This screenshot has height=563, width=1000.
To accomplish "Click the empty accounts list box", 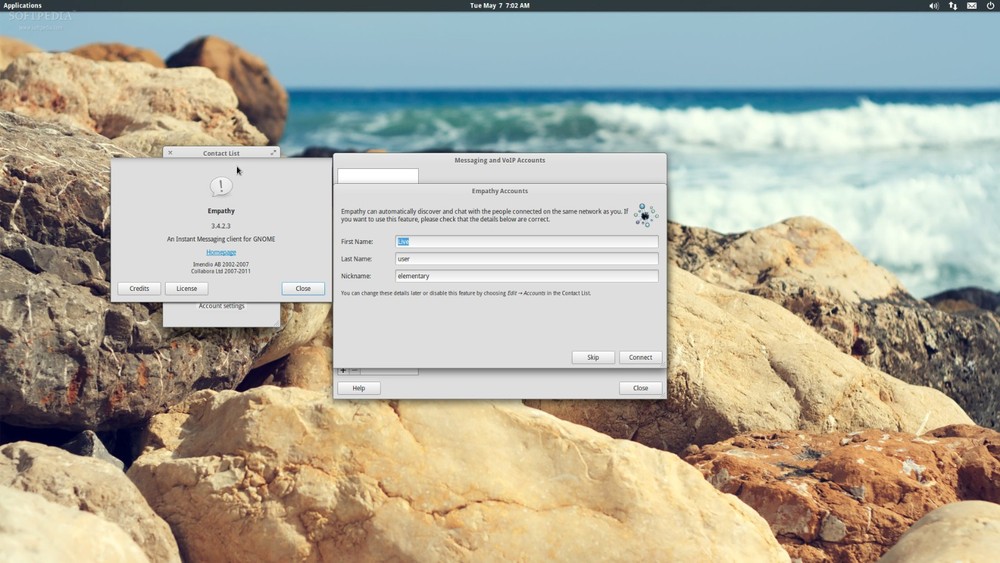I will [x=378, y=175].
